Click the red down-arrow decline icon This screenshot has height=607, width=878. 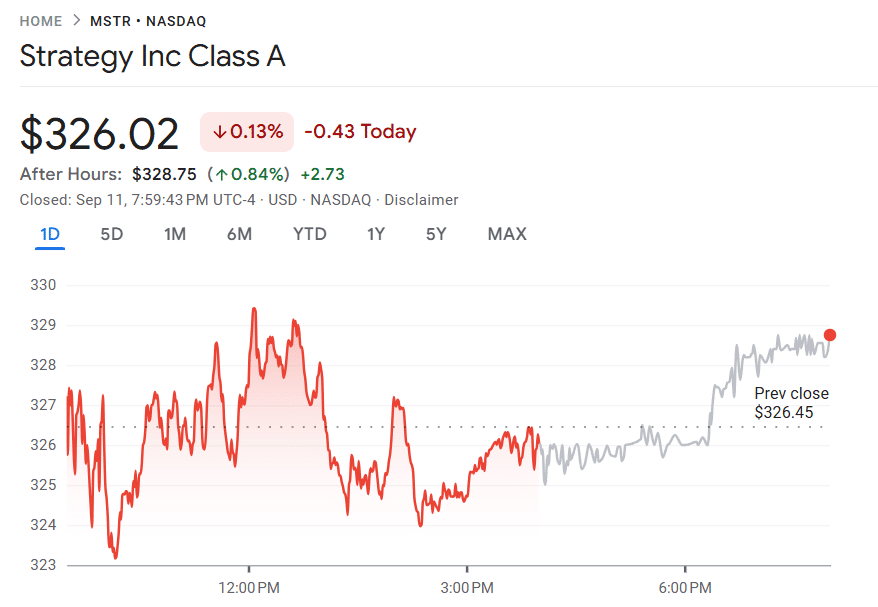pyautogui.click(x=219, y=131)
